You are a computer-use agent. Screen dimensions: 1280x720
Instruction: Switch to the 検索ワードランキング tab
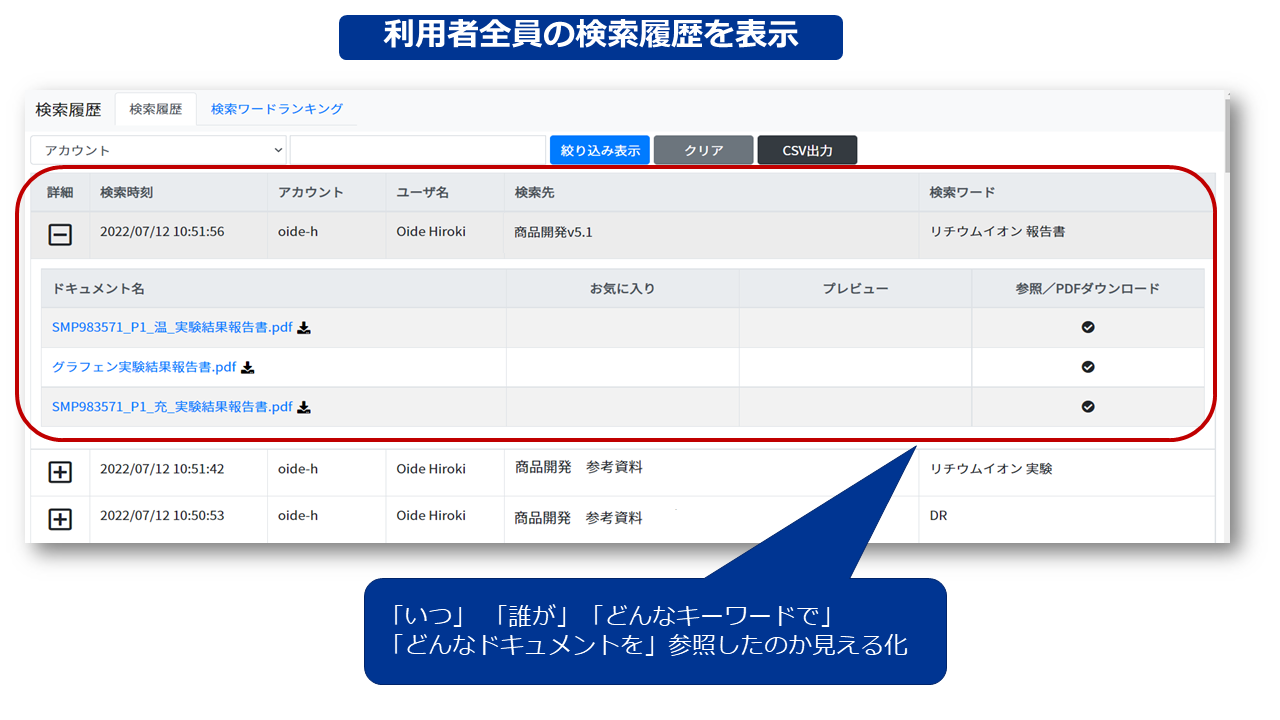coord(275,110)
